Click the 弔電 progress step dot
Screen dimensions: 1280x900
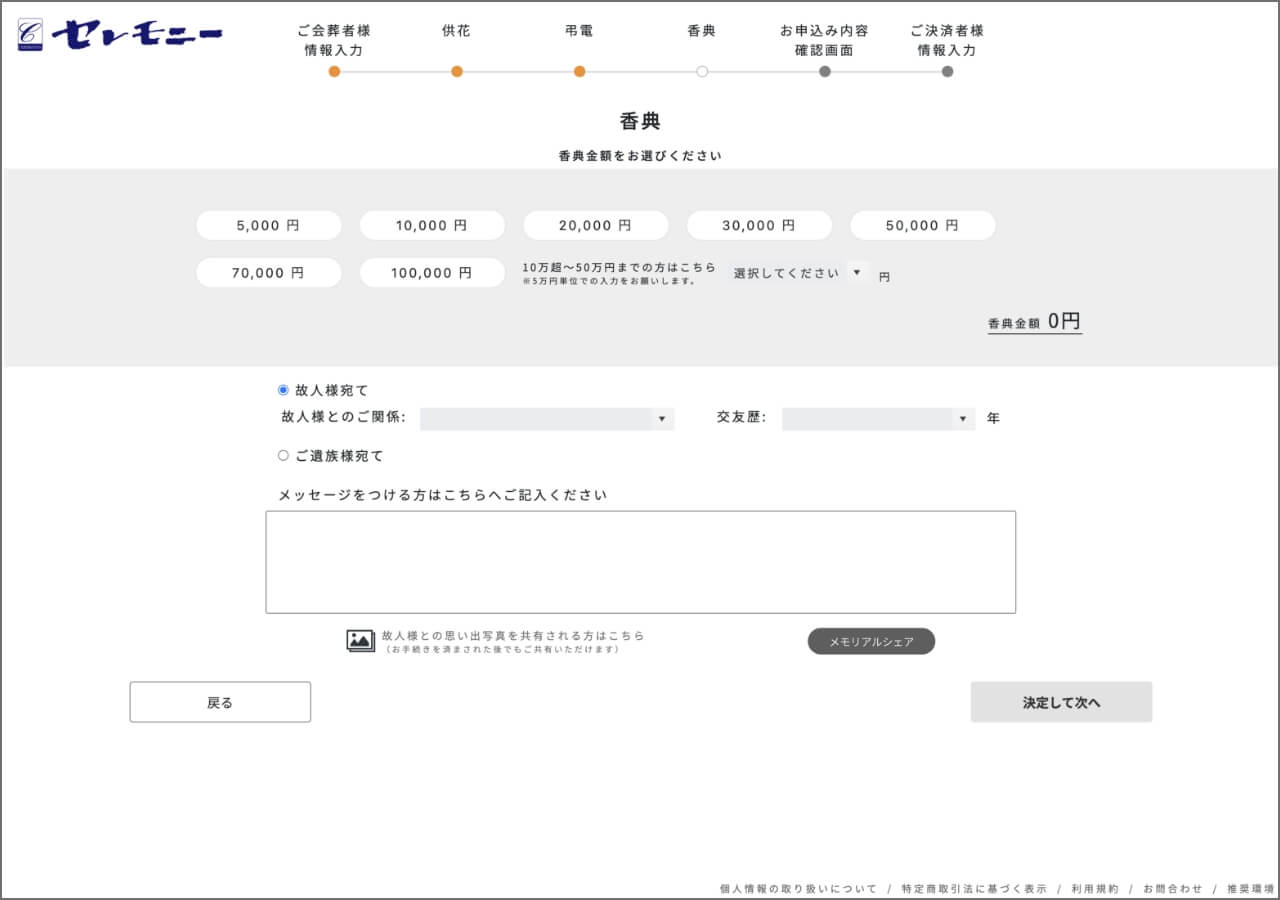tap(579, 71)
